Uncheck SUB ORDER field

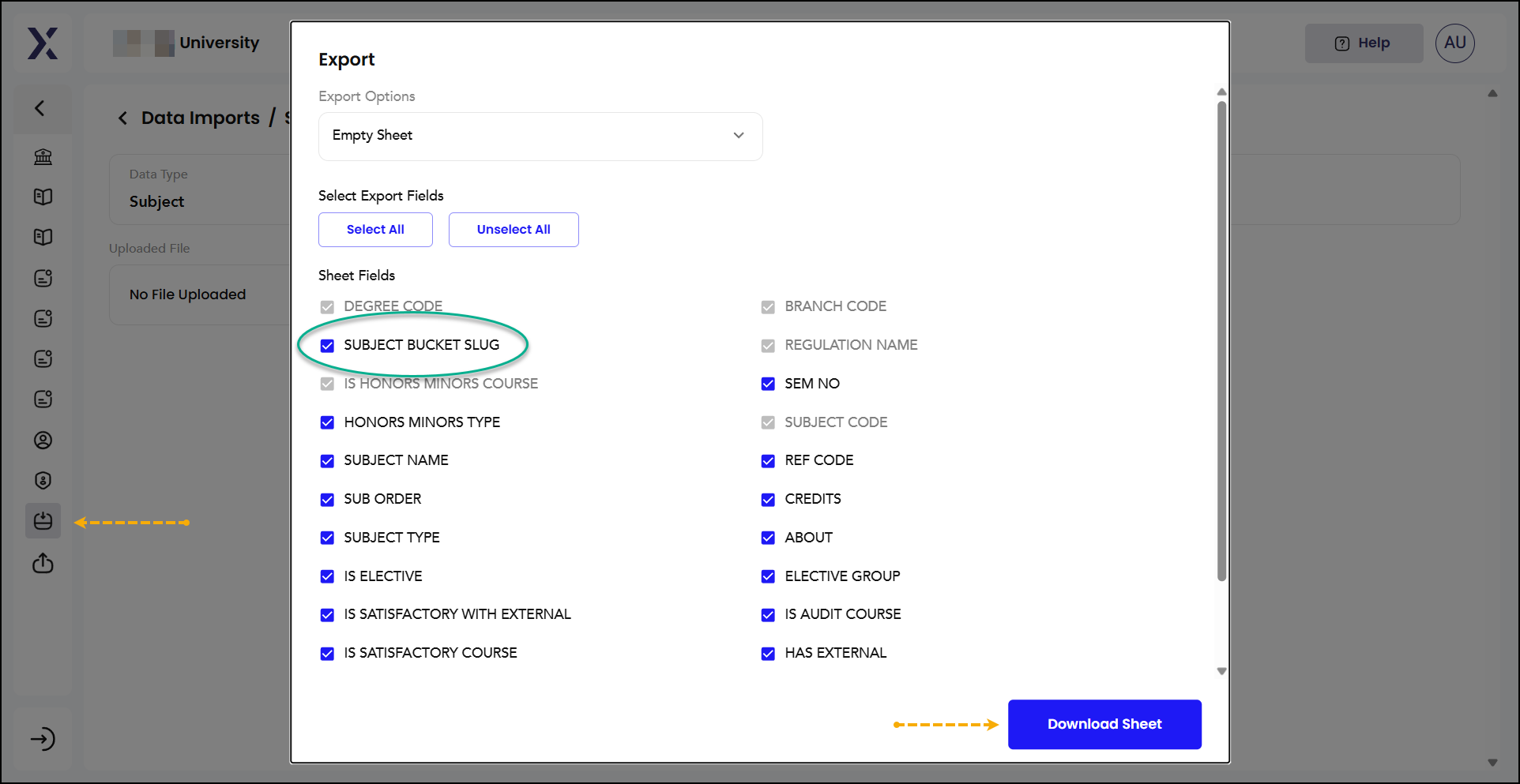tap(327, 500)
